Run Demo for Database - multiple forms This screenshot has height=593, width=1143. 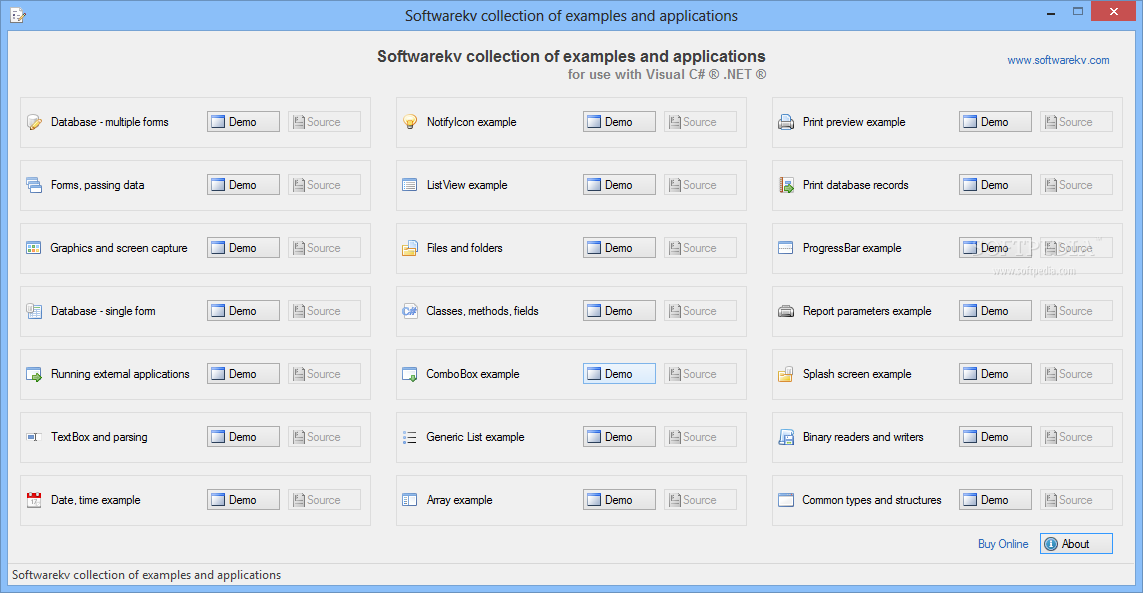coord(243,122)
